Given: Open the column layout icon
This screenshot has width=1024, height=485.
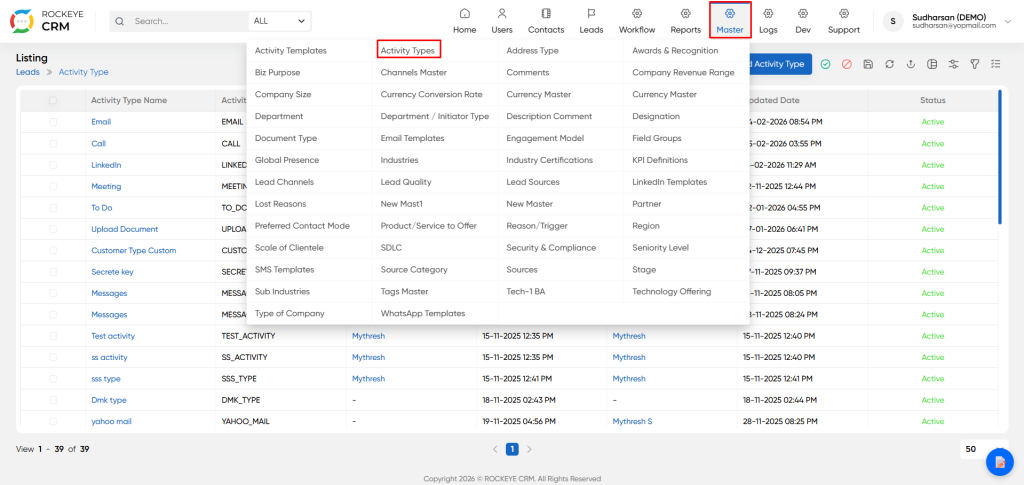Looking at the screenshot, I should 932,64.
